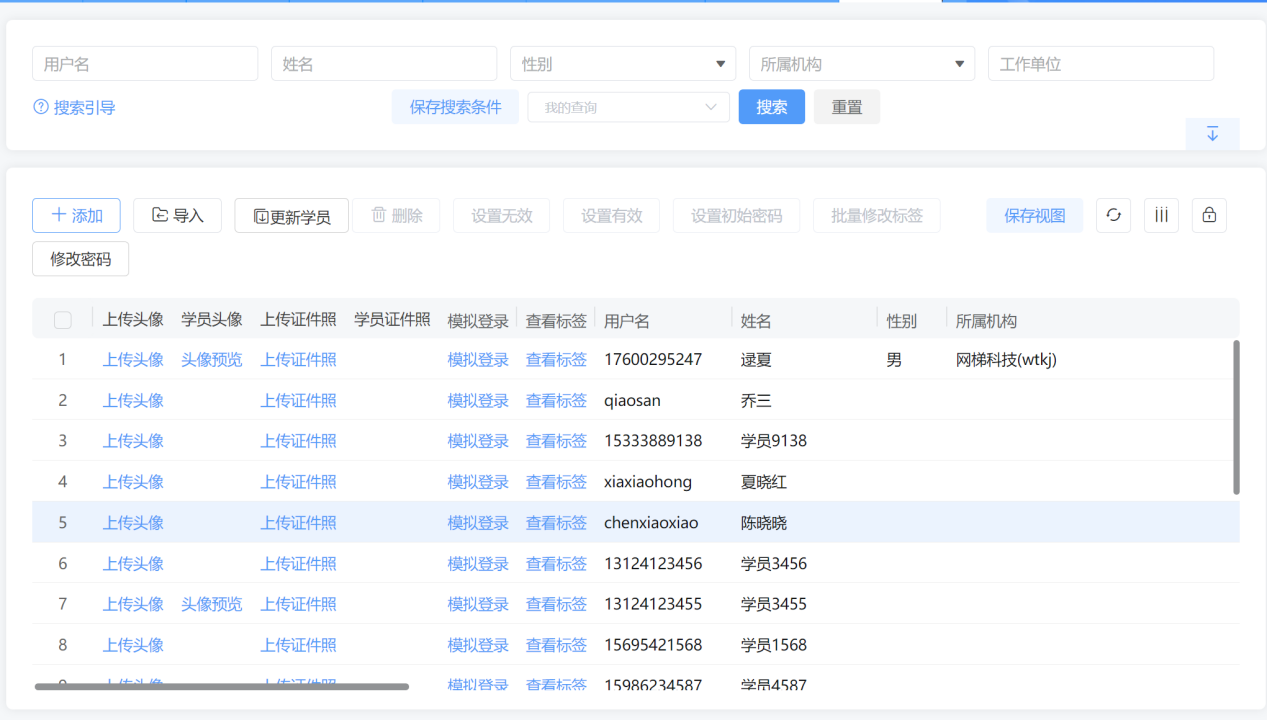Click 模拟登录 for user 15695421568
Image resolution: width=1267 pixels, height=720 pixels.
(478, 645)
